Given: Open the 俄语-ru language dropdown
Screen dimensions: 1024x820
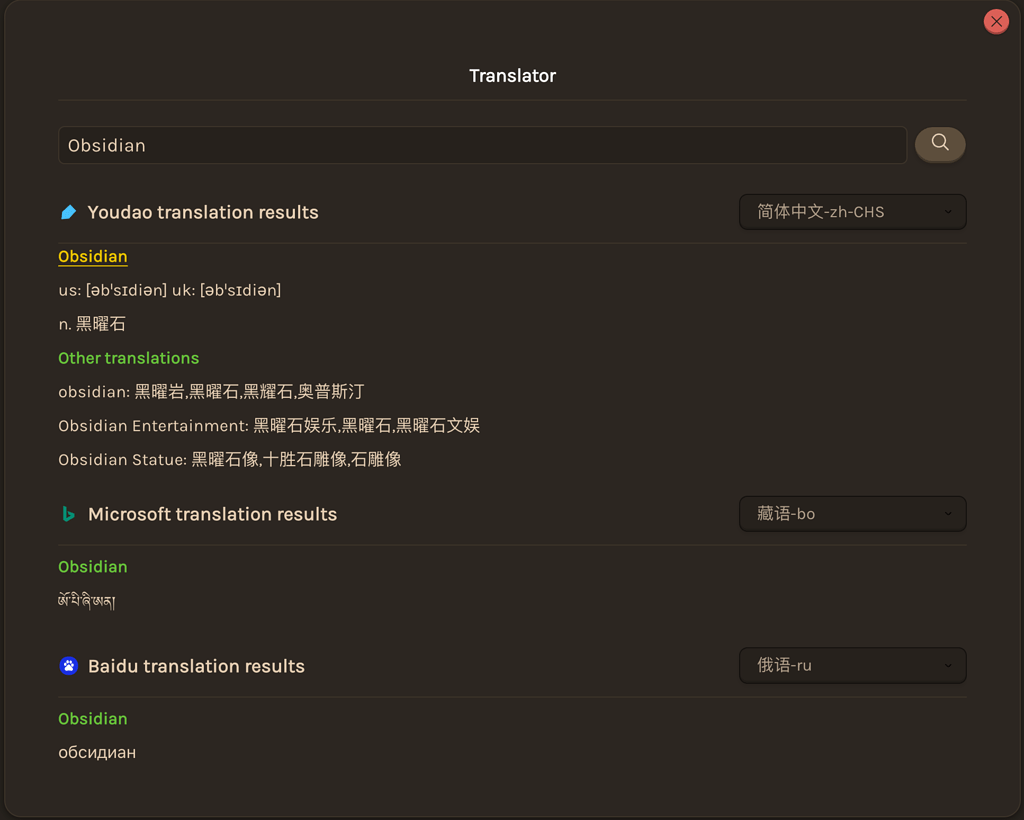Looking at the screenshot, I should [x=852, y=665].
